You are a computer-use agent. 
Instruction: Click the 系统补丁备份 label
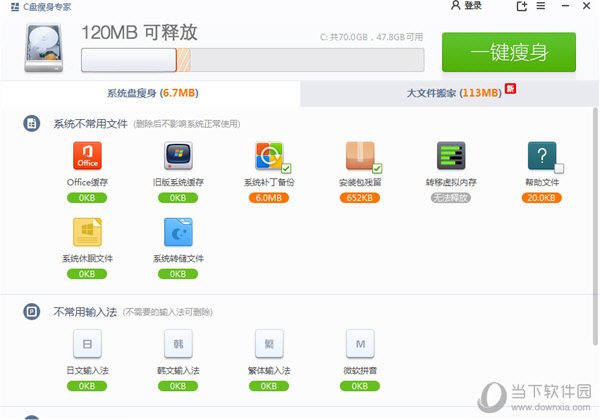coord(269,182)
